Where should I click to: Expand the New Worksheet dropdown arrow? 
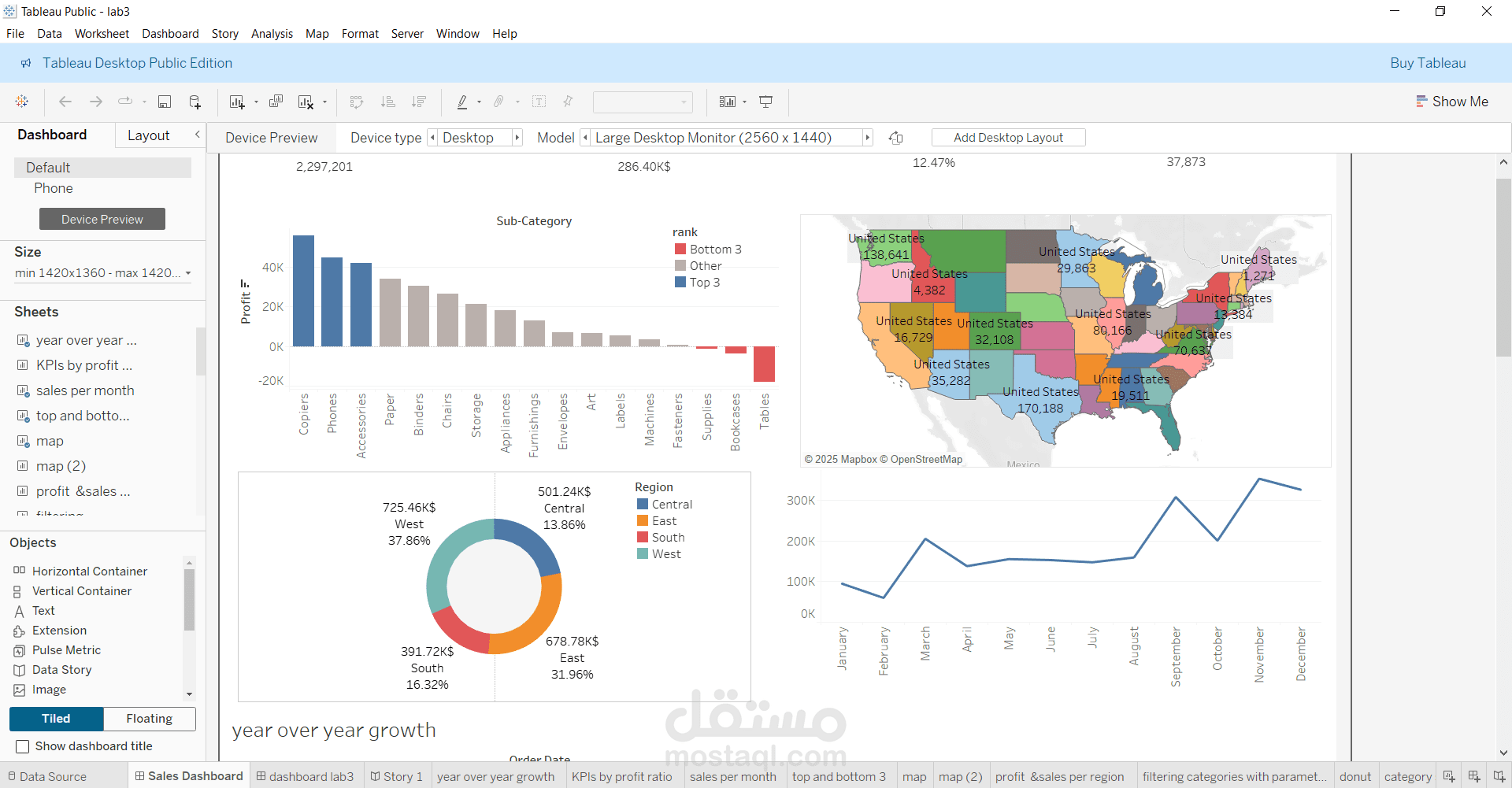click(x=256, y=102)
